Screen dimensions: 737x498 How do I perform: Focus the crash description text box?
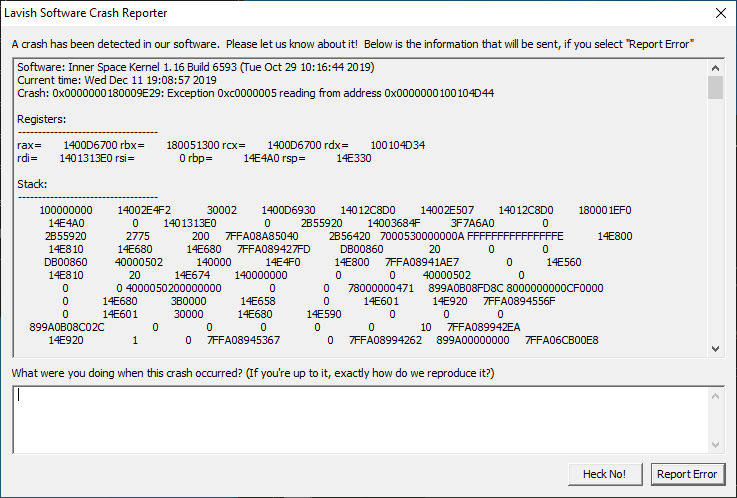coord(360,420)
